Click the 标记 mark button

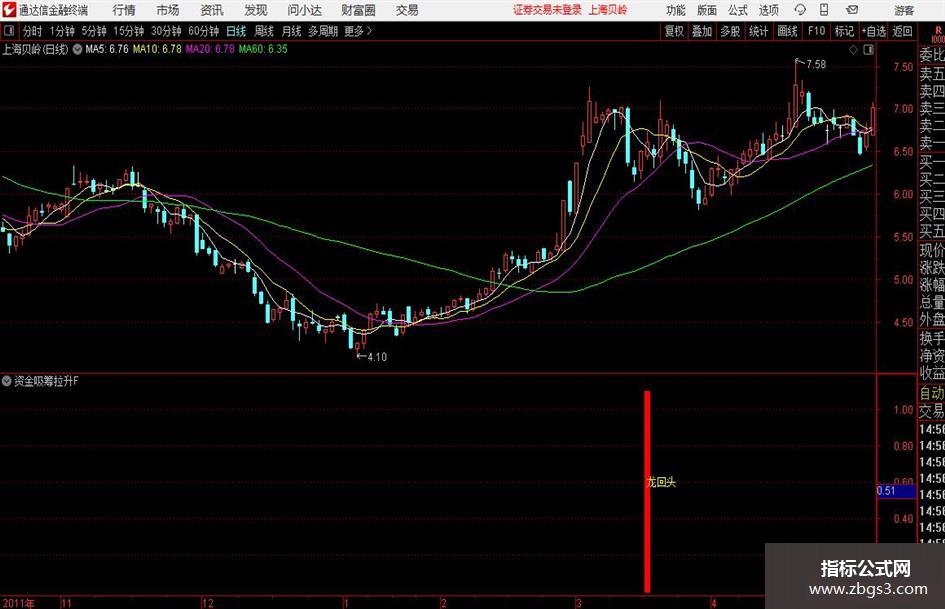(x=844, y=31)
